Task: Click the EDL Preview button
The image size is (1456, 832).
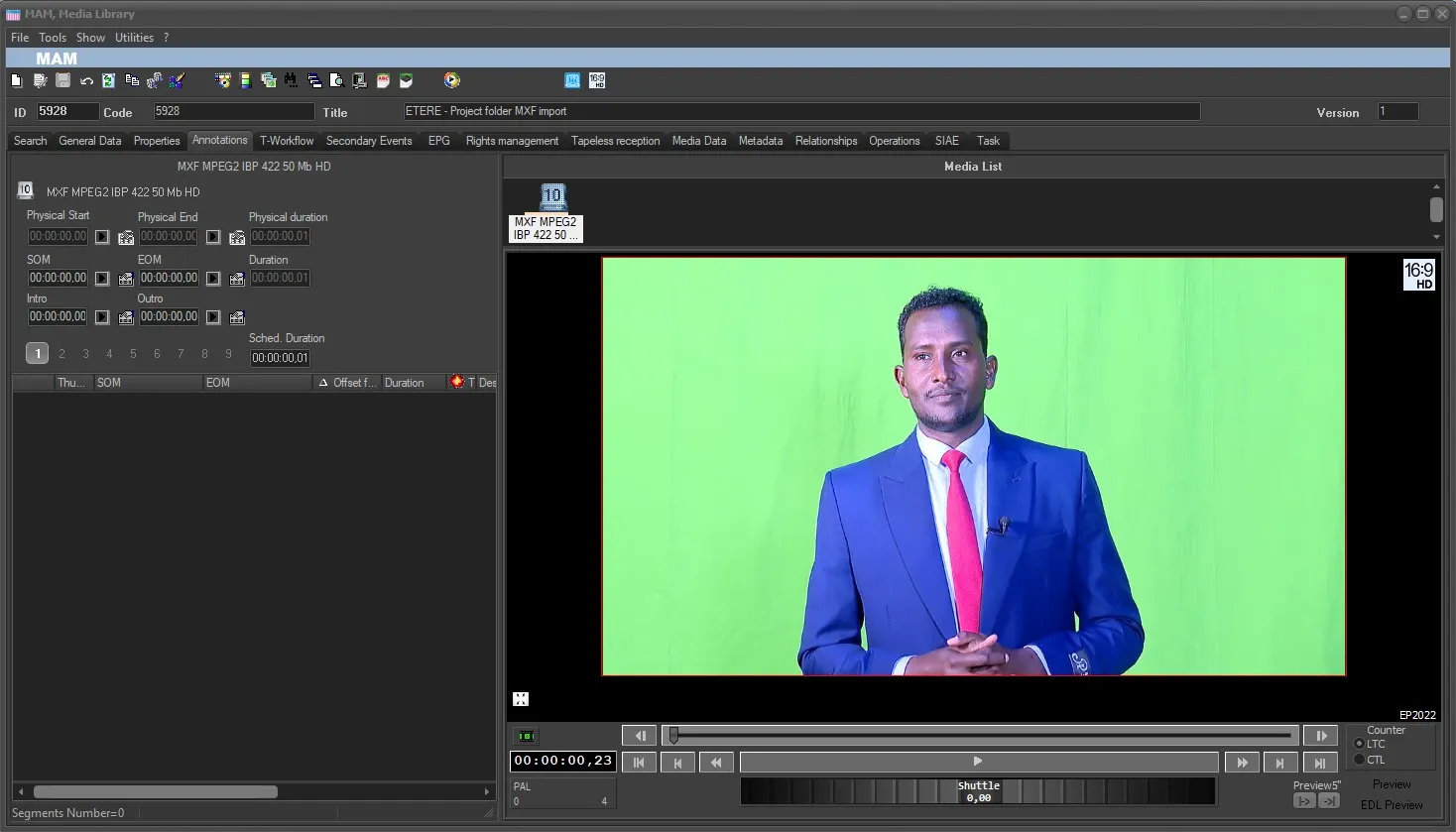Action: pyautogui.click(x=1392, y=805)
